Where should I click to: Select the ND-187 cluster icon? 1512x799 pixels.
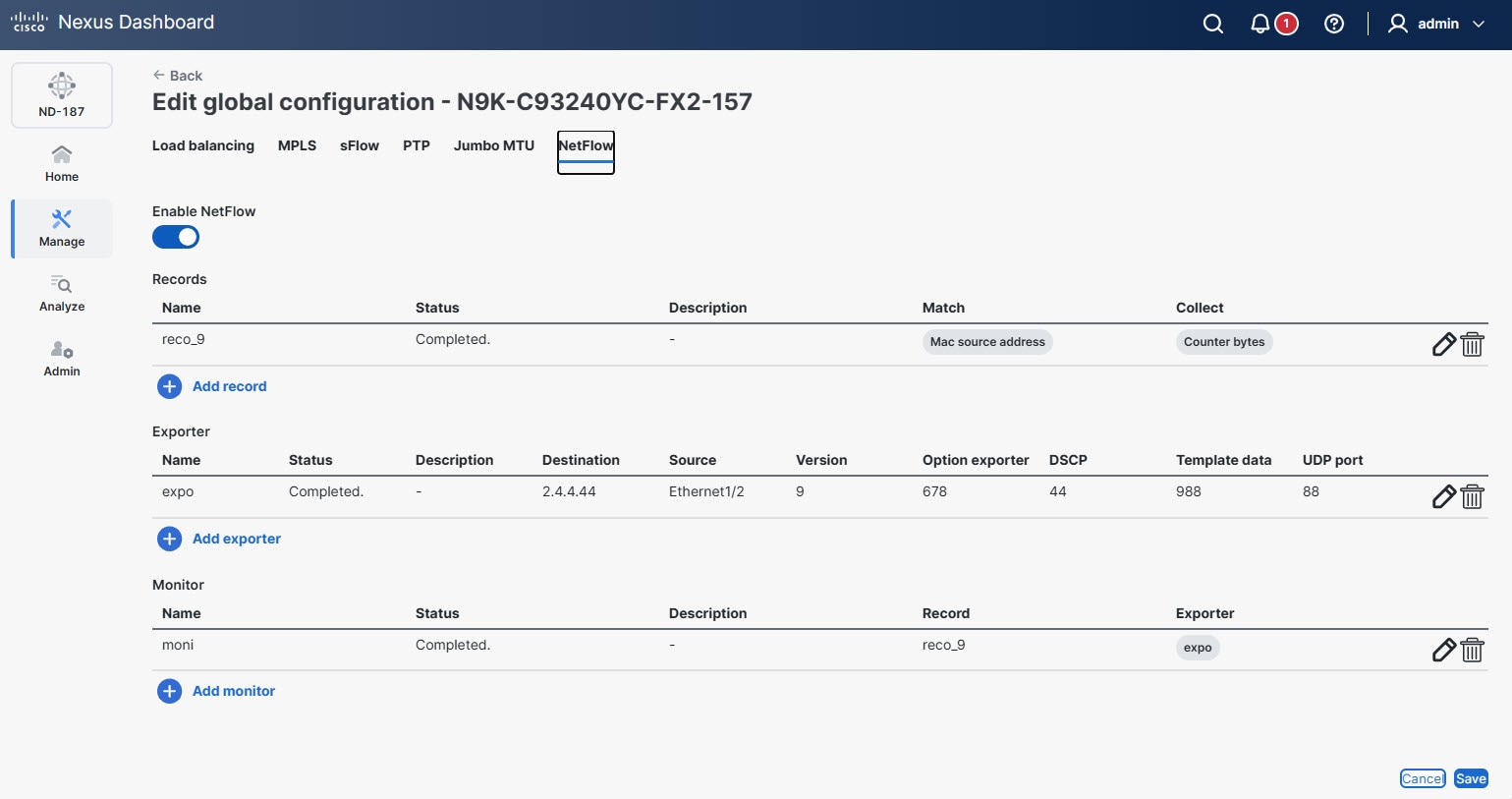[62, 93]
